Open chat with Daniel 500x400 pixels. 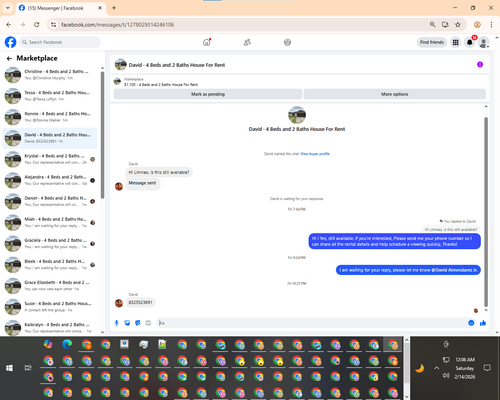click(x=50, y=201)
